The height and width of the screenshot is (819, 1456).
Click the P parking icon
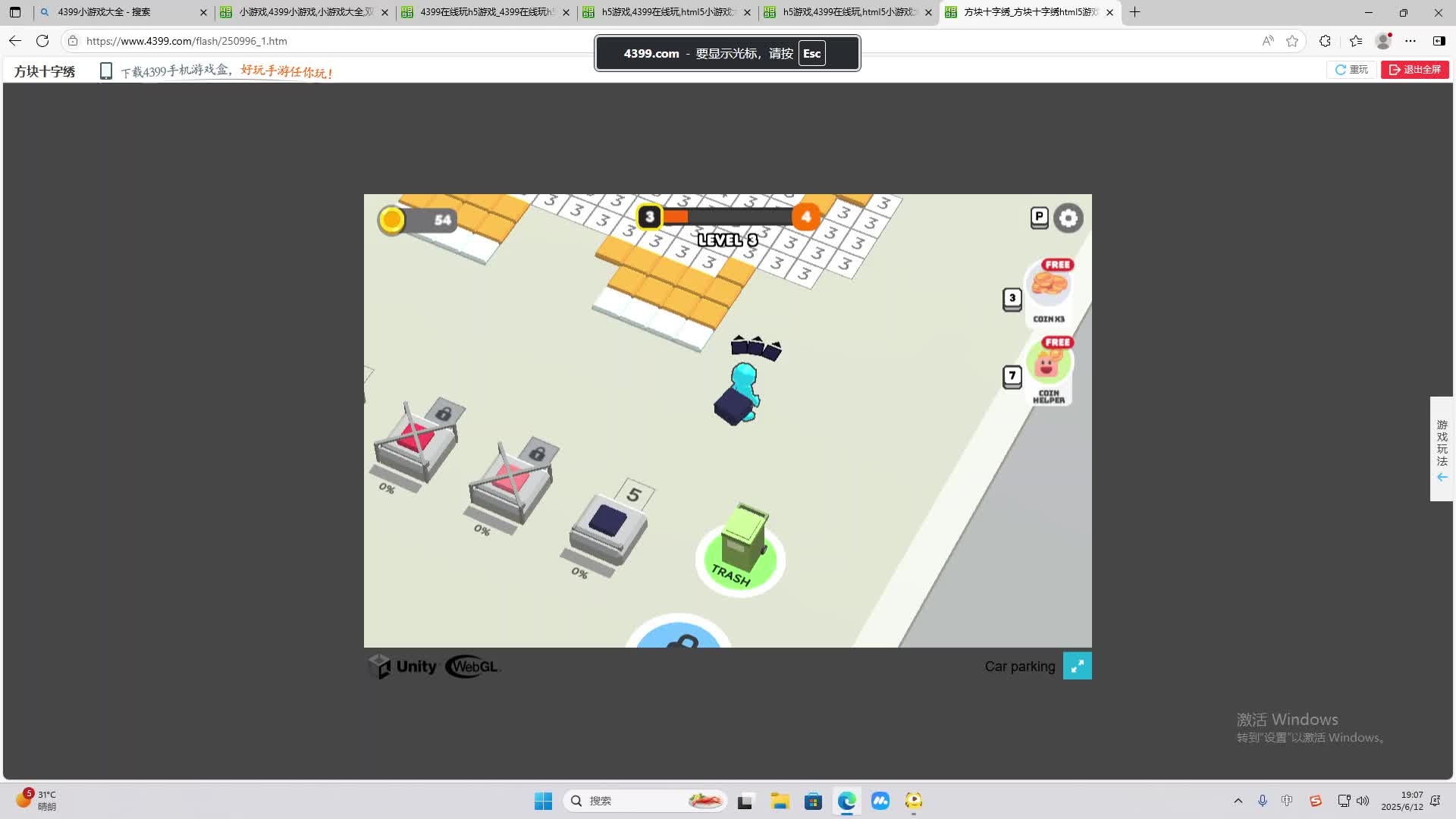pyautogui.click(x=1039, y=218)
